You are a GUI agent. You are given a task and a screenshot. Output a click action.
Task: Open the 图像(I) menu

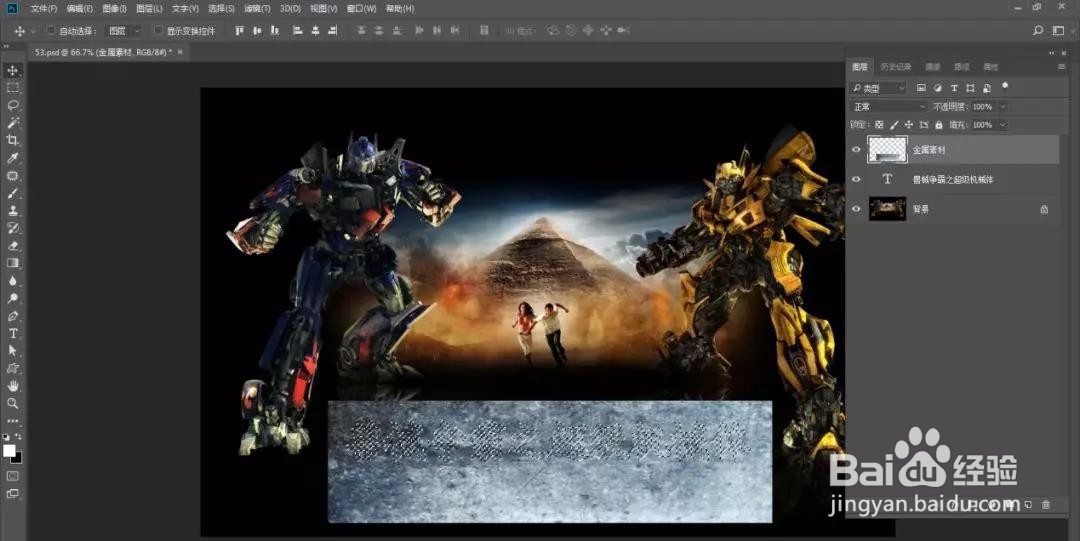114,8
